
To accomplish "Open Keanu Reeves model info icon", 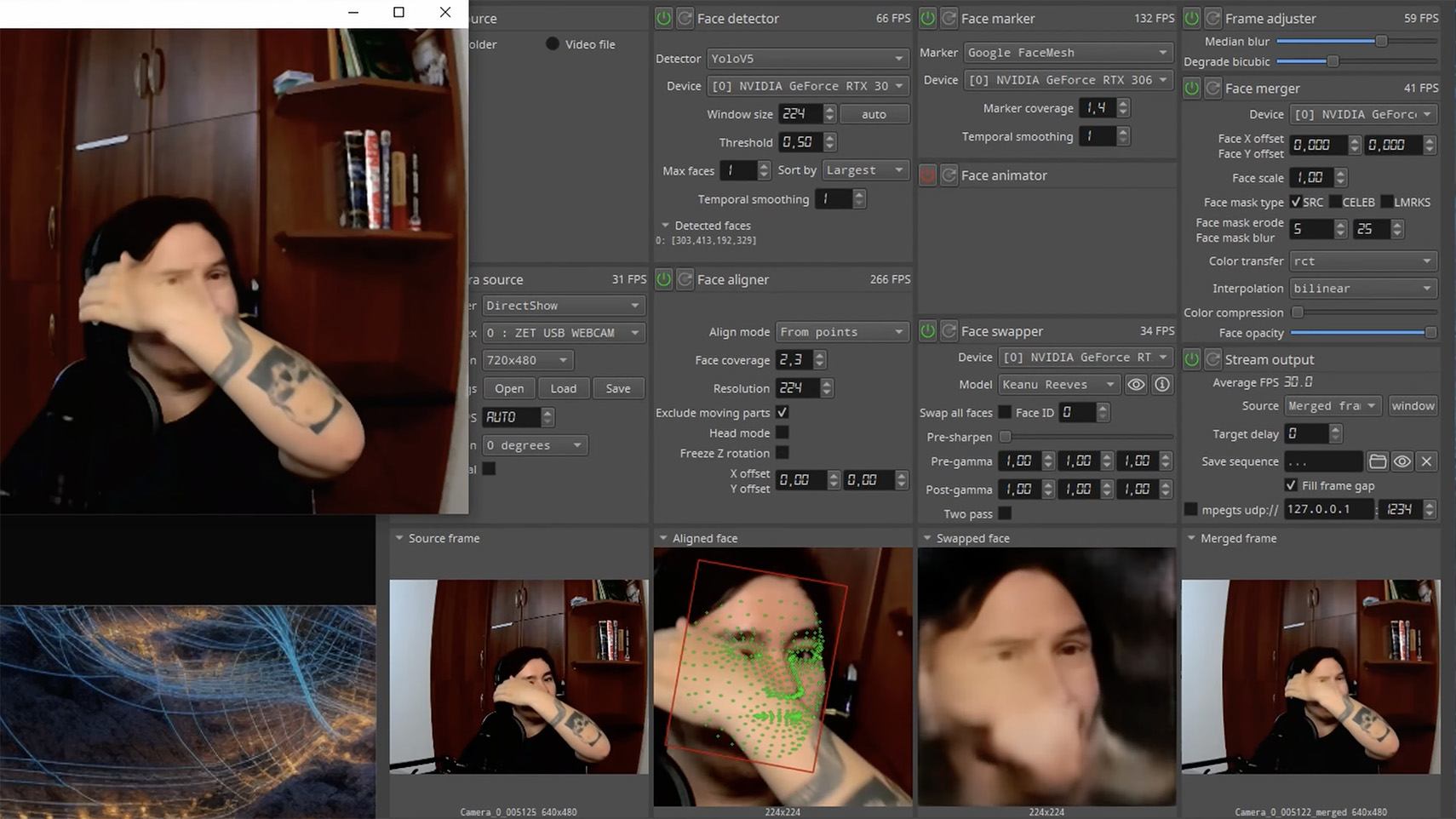I will (1161, 384).
